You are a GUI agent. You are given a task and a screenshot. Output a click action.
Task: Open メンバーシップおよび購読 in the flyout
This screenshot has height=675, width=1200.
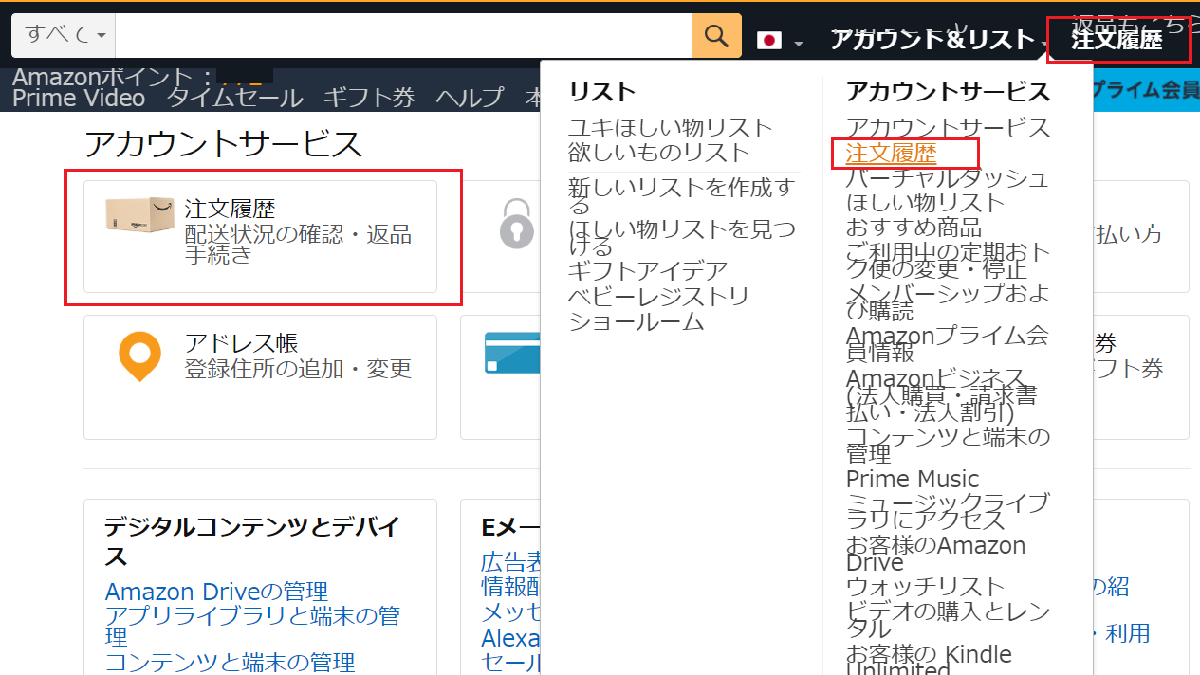click(x=948, y=301)
